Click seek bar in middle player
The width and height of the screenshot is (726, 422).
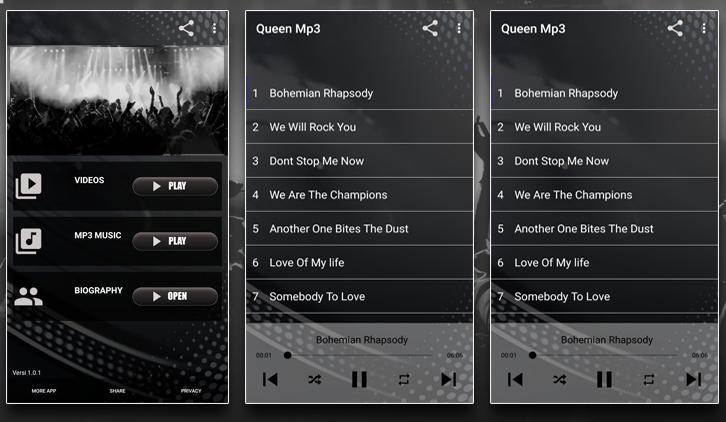359,355
